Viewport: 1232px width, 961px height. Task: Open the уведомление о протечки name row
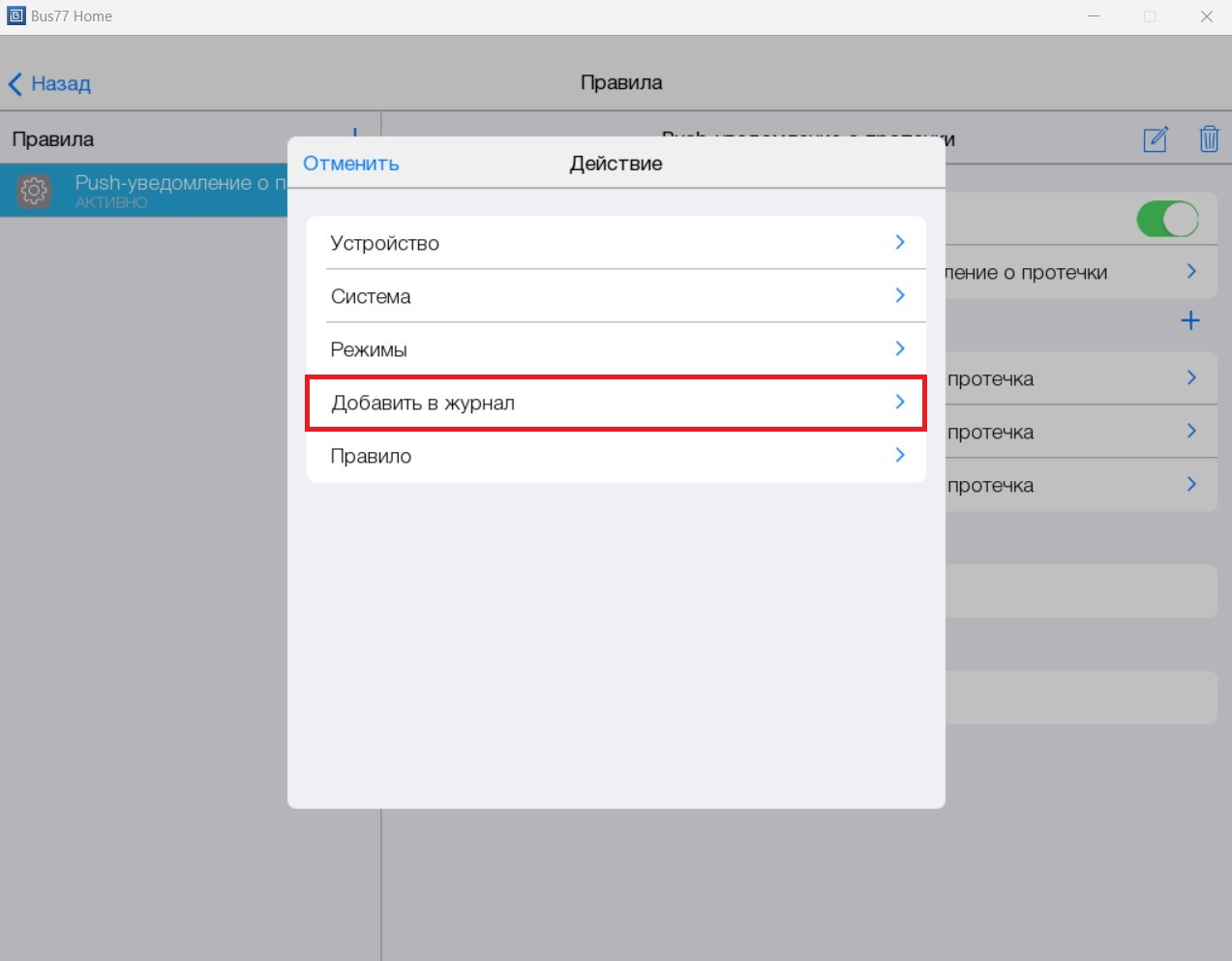1065,273
